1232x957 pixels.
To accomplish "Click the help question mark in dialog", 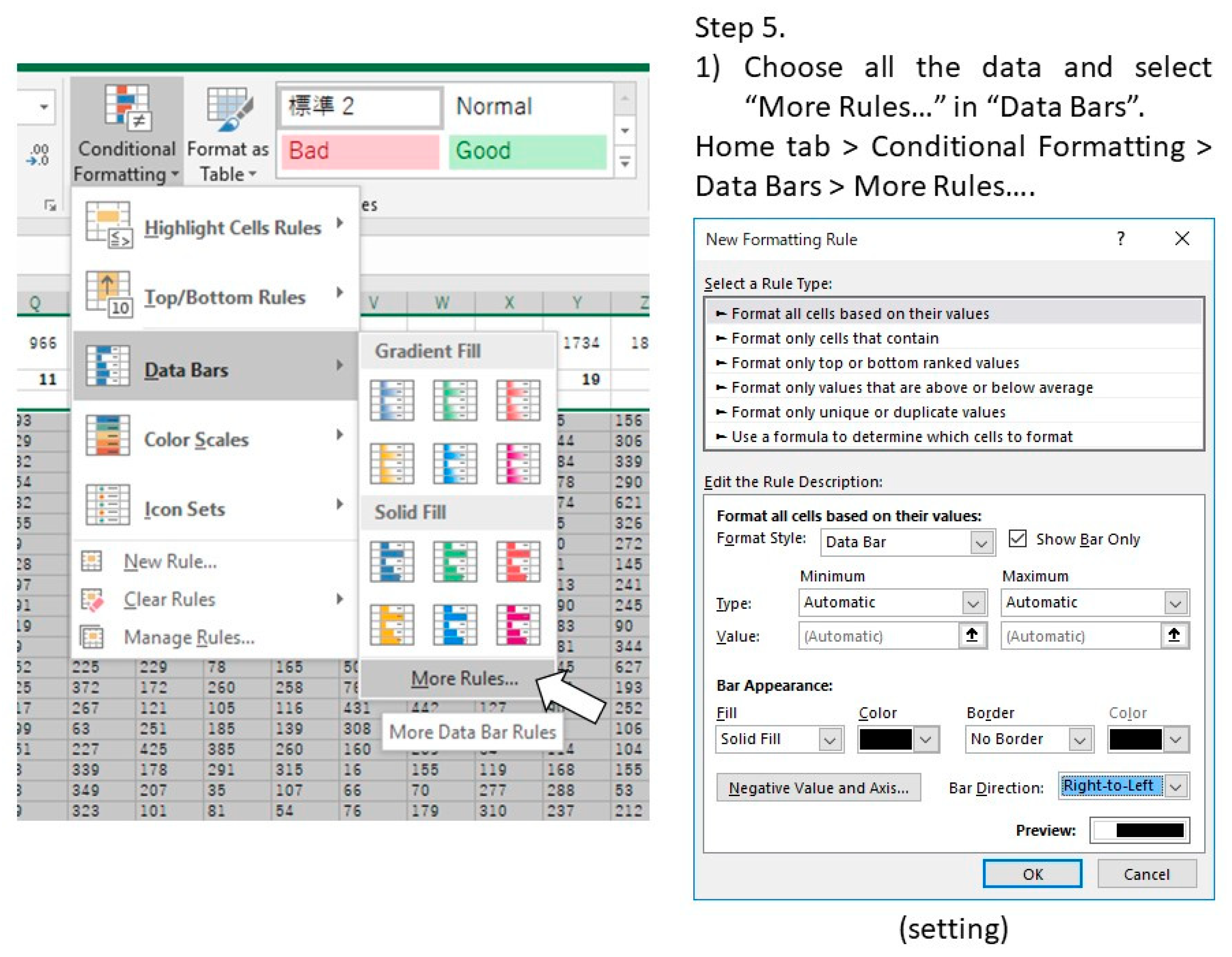I will (x=1120, y=239).
